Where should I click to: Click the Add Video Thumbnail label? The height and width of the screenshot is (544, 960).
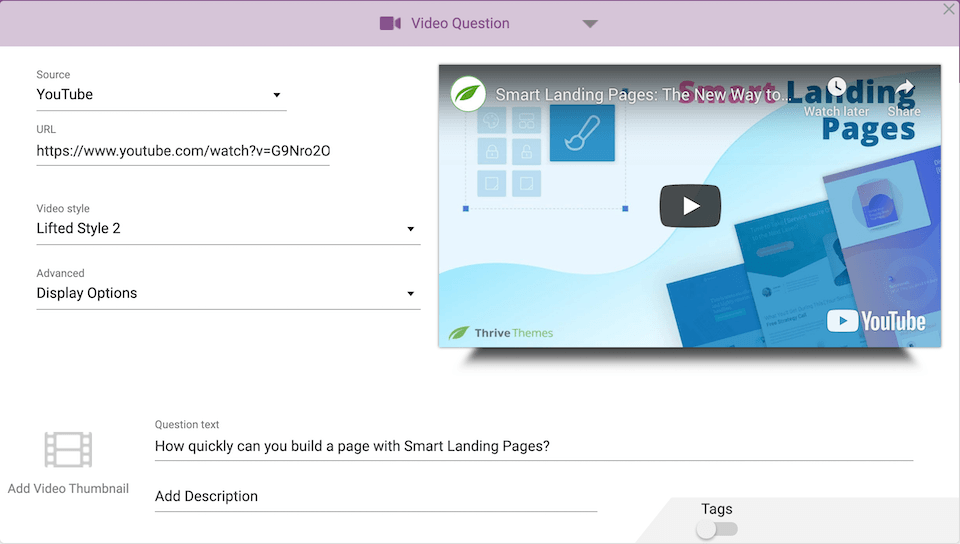(69, 488)
